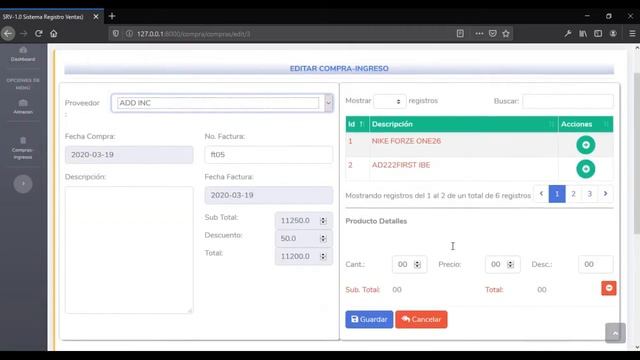This screenshot has height=360, width=640.
Task: Show site information for 127.0.0.1
Action: coord(129,33)
